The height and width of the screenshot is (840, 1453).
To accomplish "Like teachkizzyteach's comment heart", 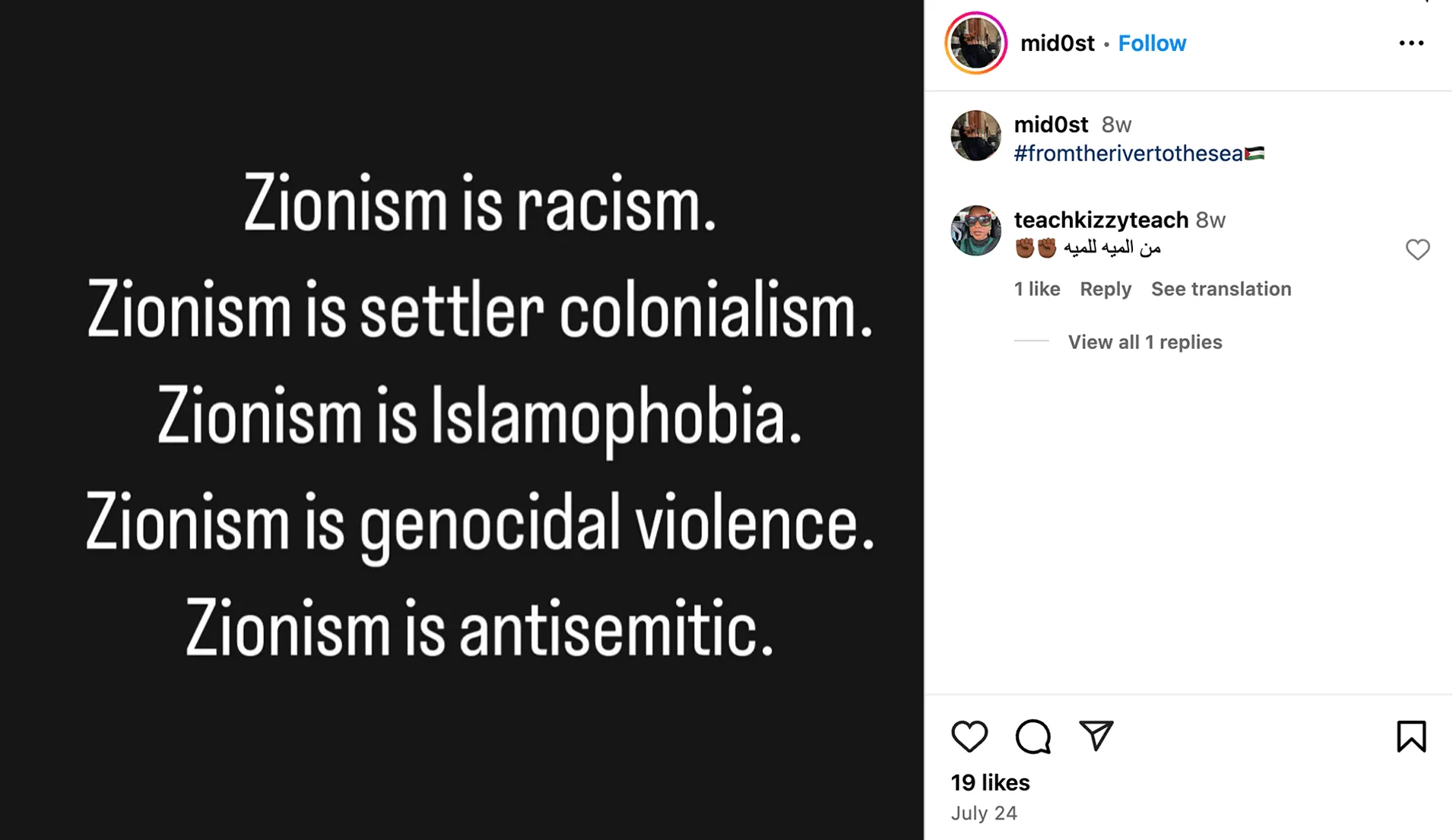I will [1417, 249].
